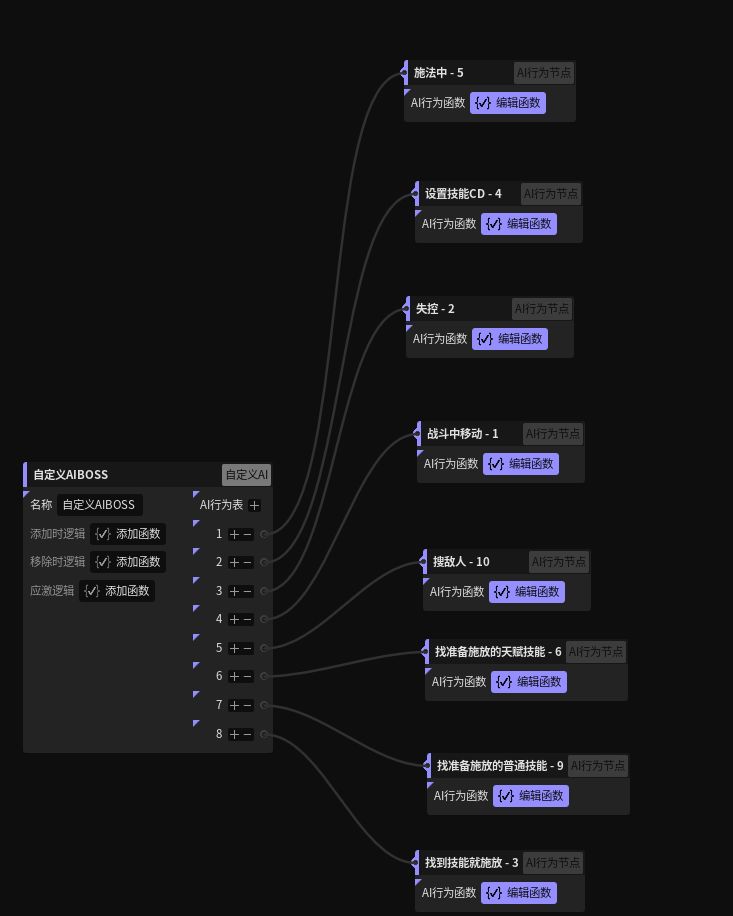Click 添加函数 next to 添加时逻辑
This screenshot has width=733, height=916.
[128, 534]
